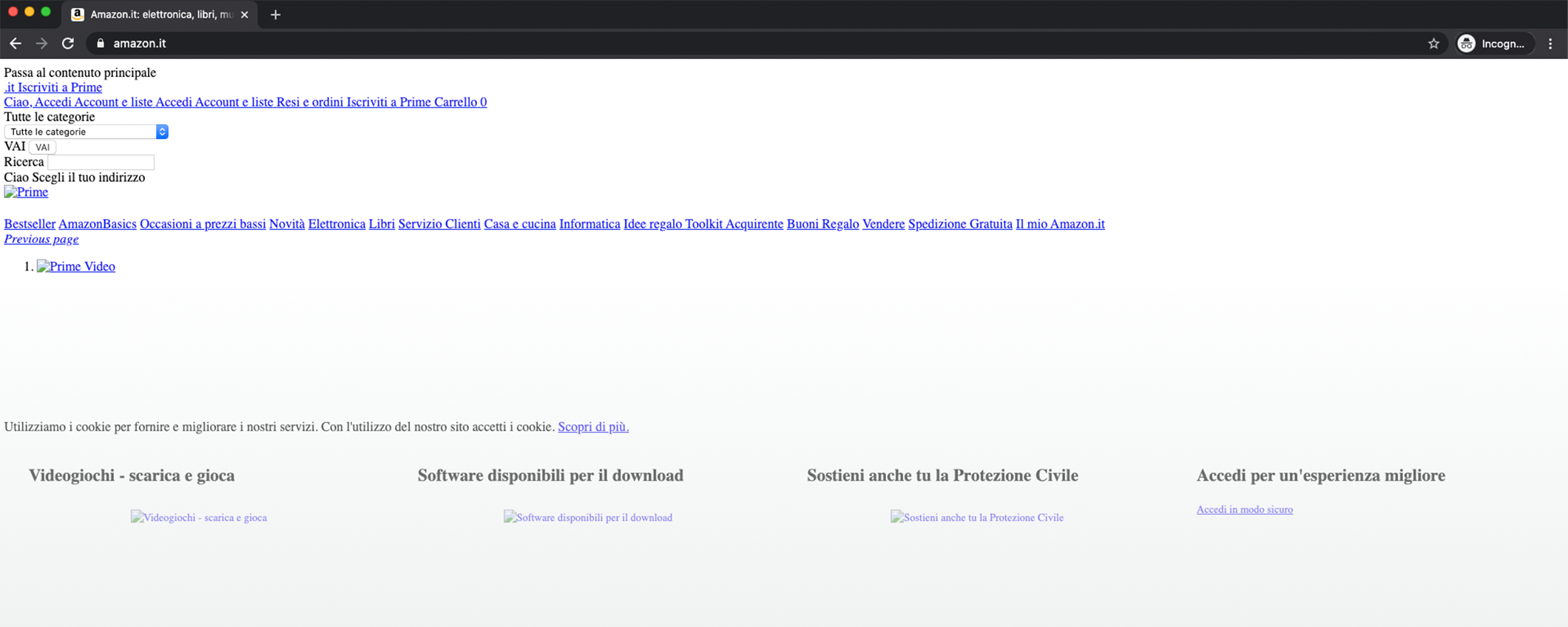Open the .it Iscriviti a Prime link
The height and width of the screenshot is (627, 1568).
[x=53, y=87]
